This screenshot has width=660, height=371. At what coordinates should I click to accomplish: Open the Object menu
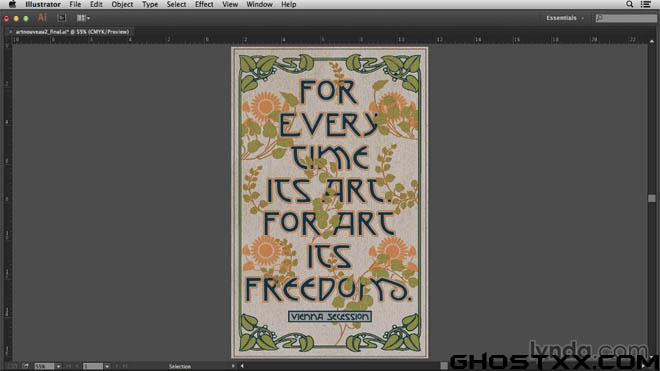(122, 4)
